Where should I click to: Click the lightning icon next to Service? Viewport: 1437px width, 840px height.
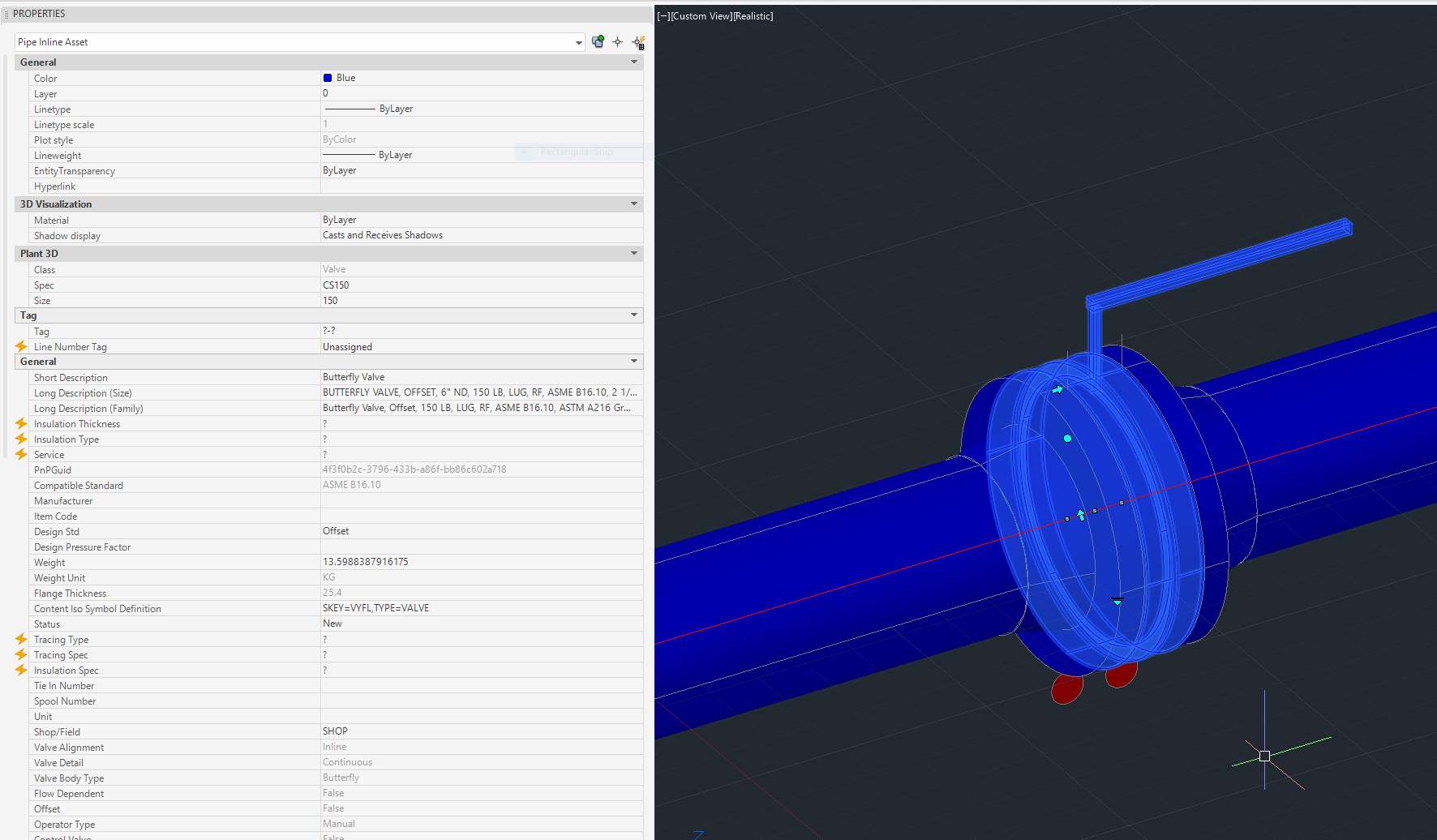click(x=21, y=455)
